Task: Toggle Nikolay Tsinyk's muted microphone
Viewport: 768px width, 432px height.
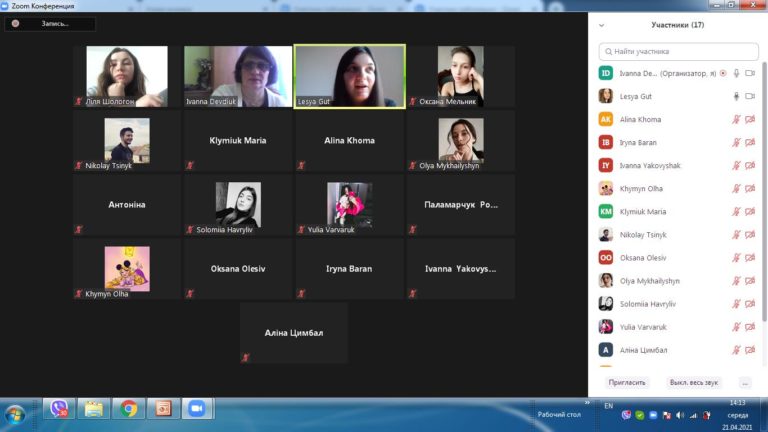Action: coord(736,235)
